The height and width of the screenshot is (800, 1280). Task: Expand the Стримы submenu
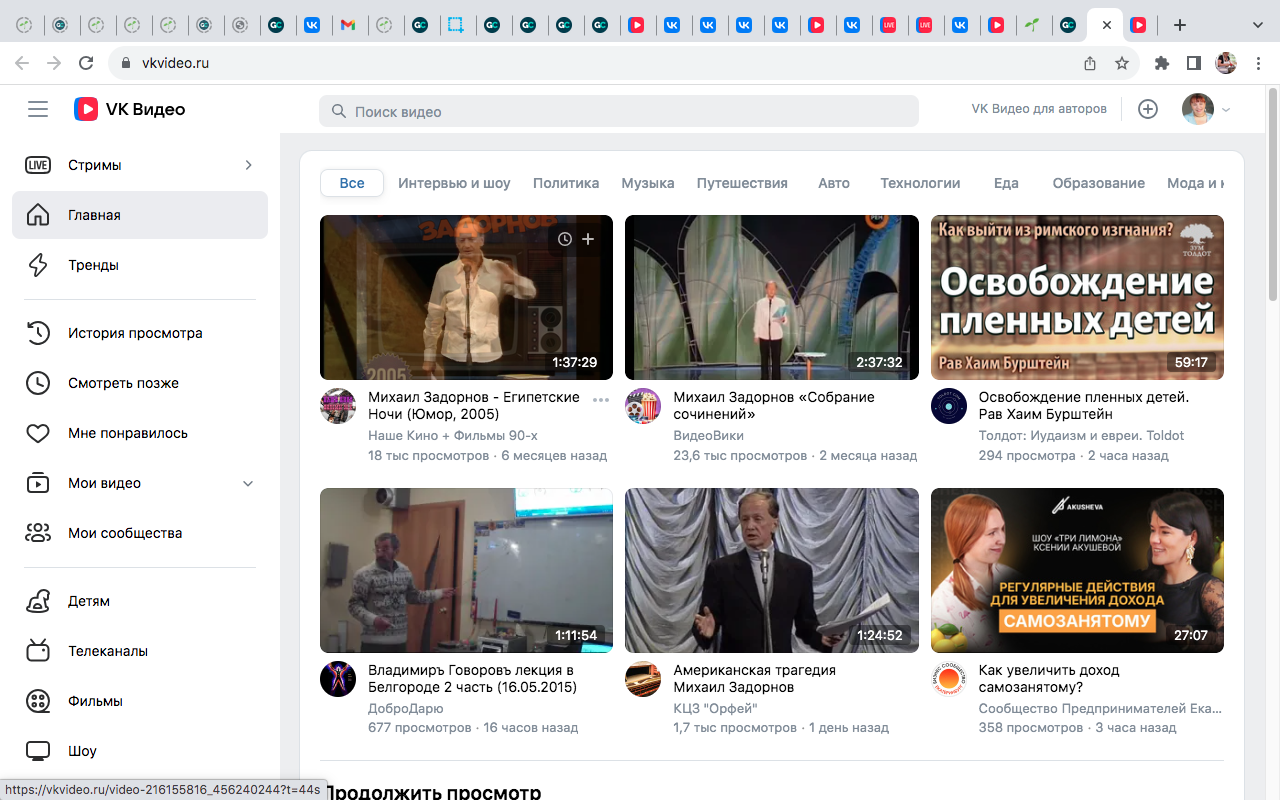point(249,165)
